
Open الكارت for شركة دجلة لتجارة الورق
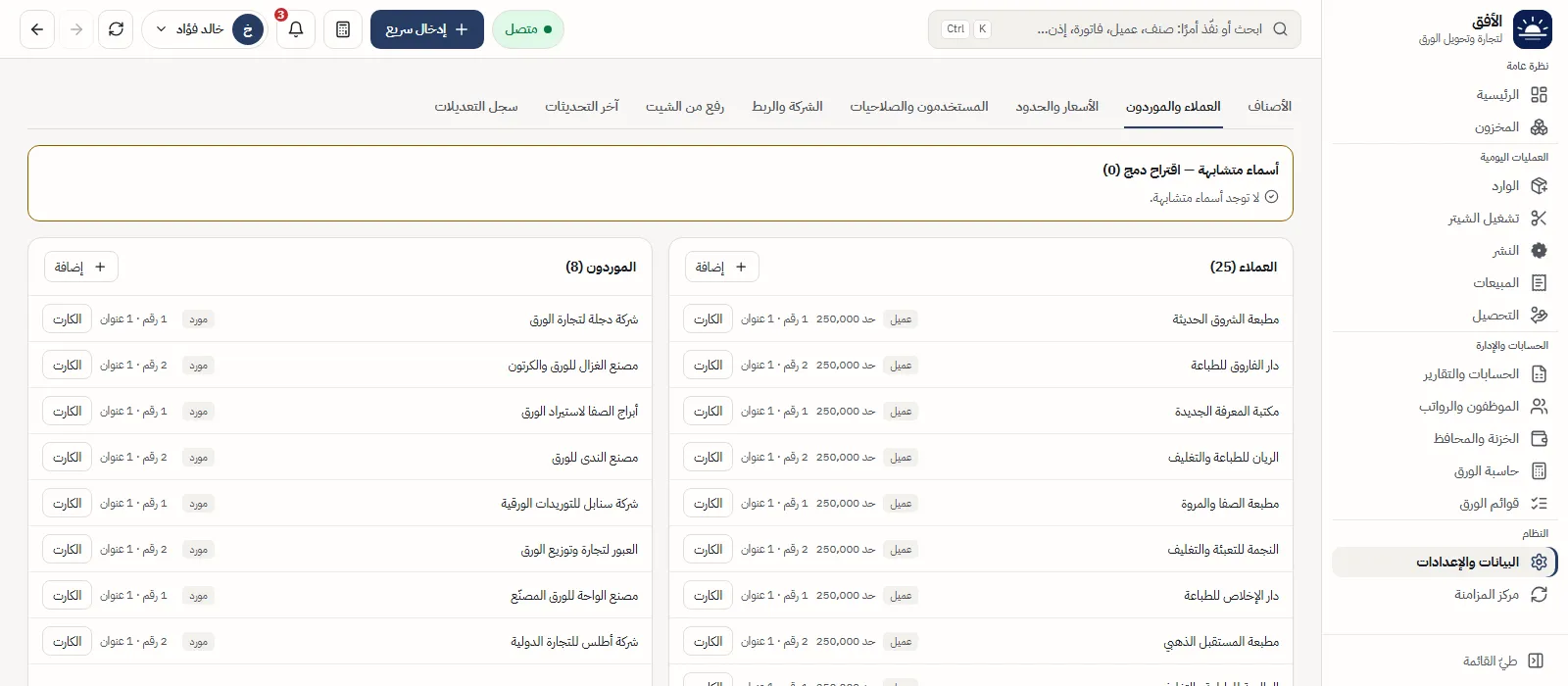click(x=67, y=318)
